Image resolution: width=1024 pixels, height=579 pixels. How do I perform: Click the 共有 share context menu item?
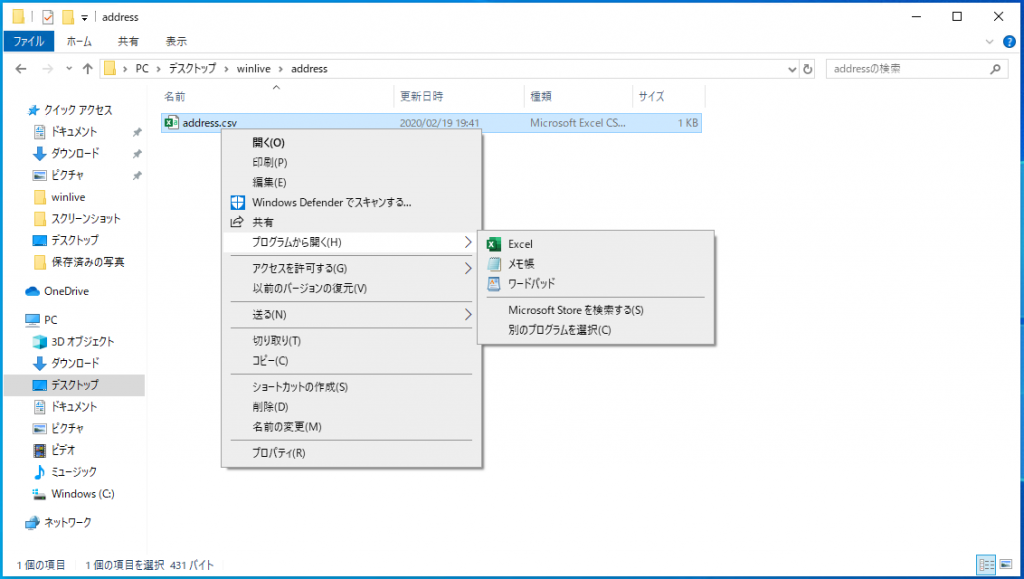click(x=263, y=222)
